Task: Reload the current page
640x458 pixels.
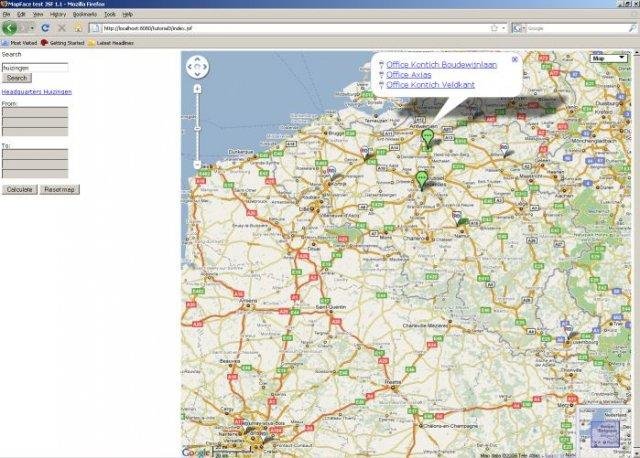Action: click(x=45, y=28)
